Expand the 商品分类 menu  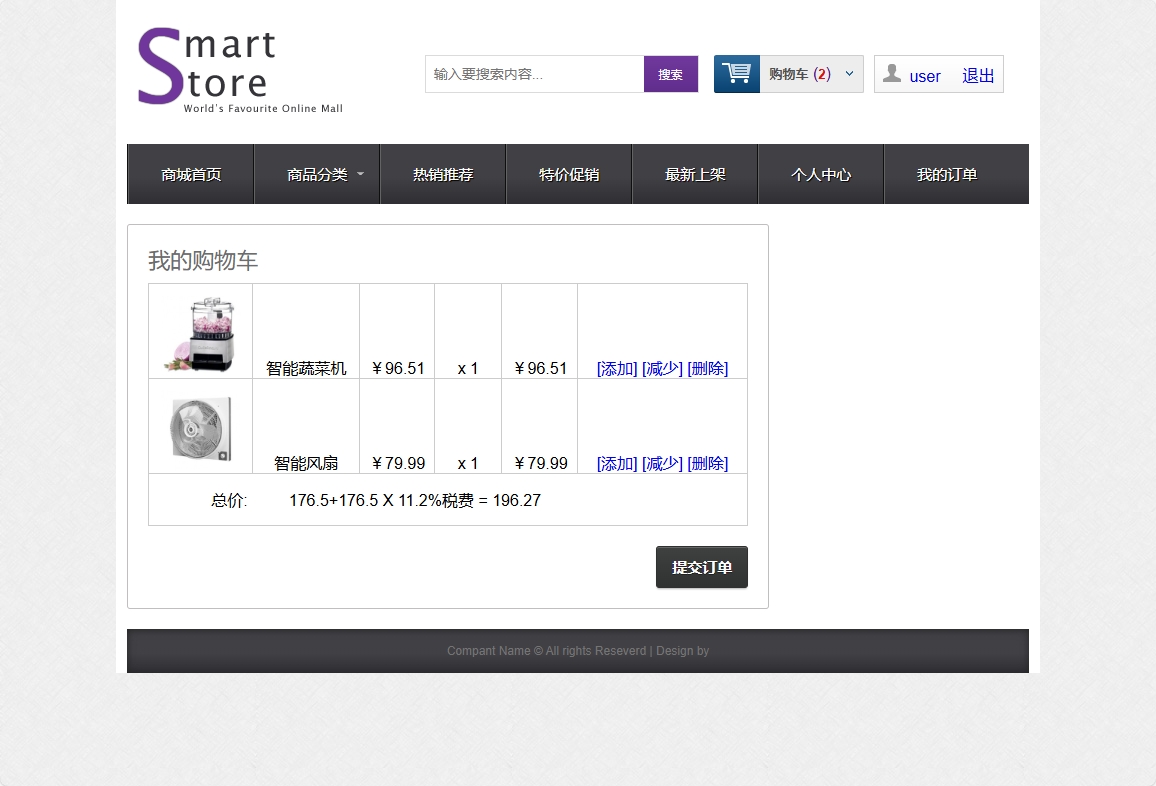point(317,175)
